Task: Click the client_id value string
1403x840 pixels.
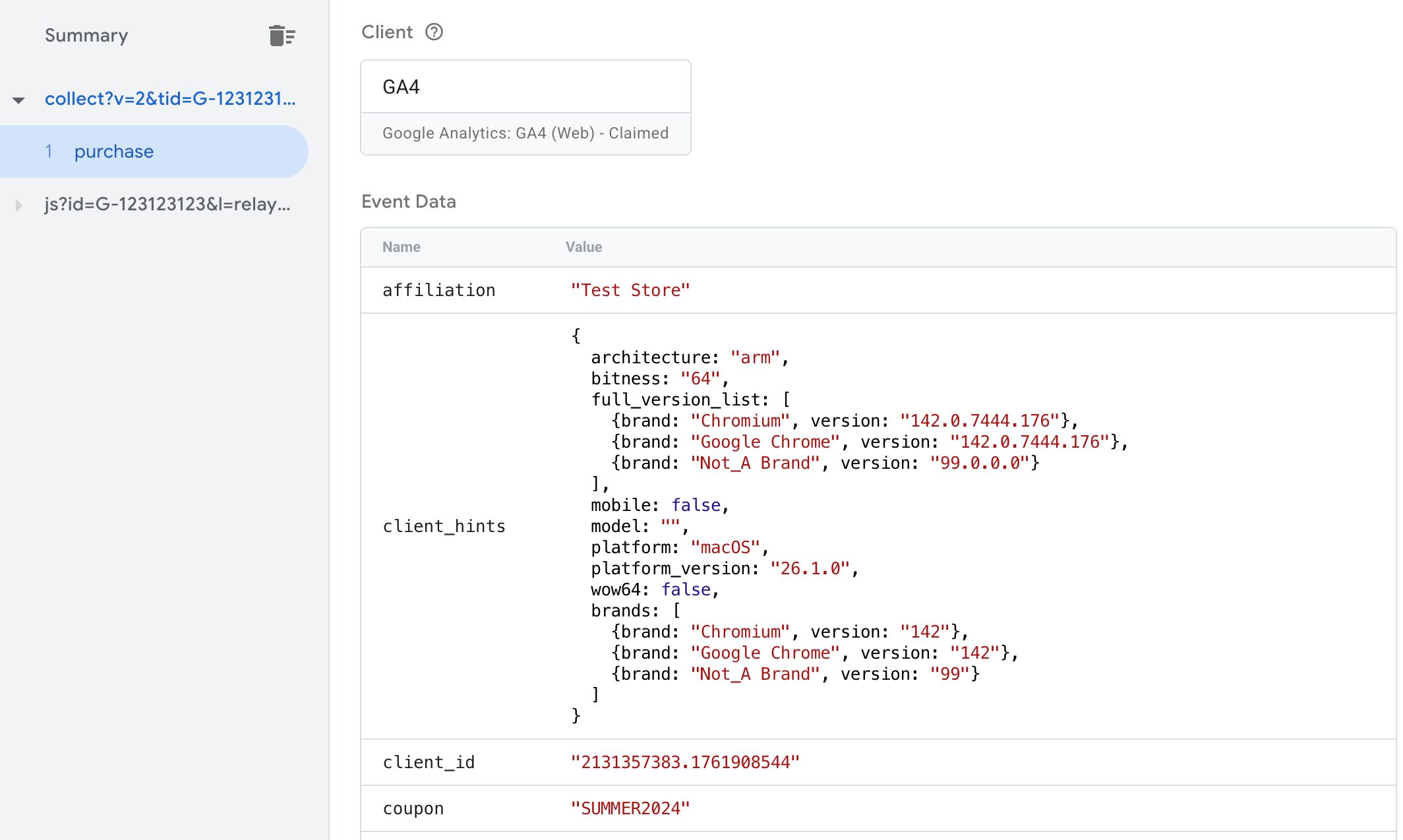Action: tap(684, 762)
